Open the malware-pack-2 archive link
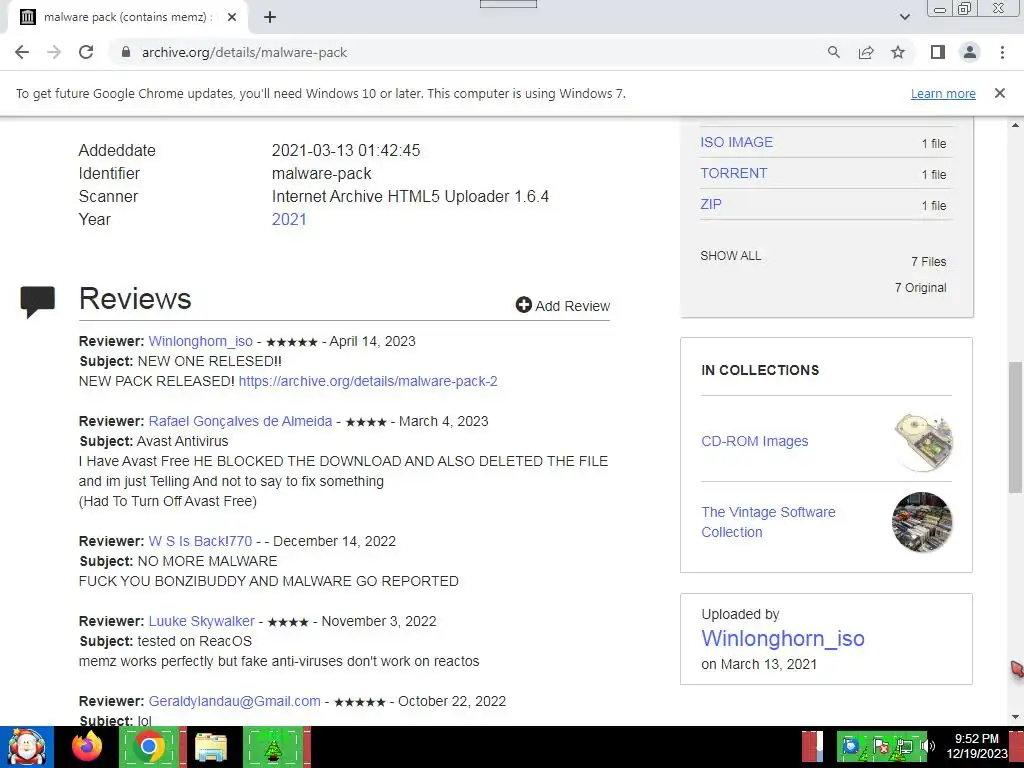 point(368,381)
